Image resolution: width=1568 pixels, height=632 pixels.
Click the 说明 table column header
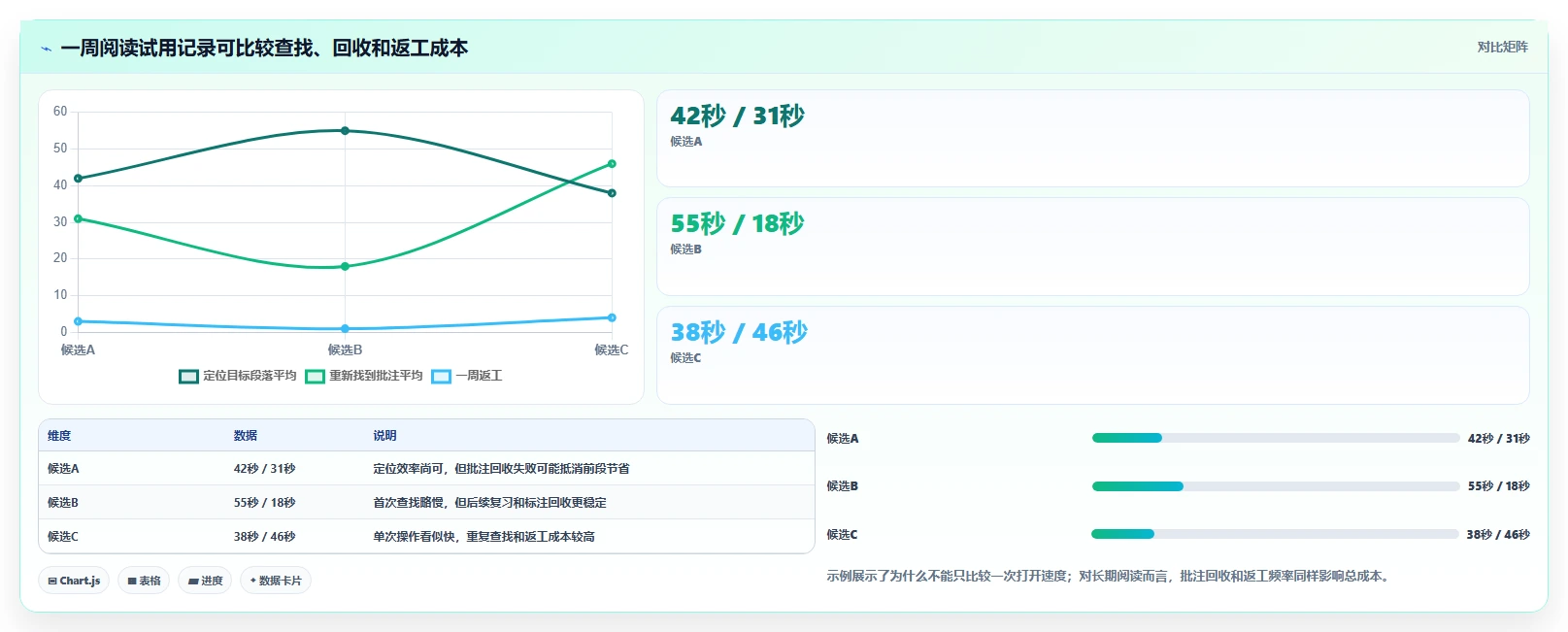[x=384, y=436]
